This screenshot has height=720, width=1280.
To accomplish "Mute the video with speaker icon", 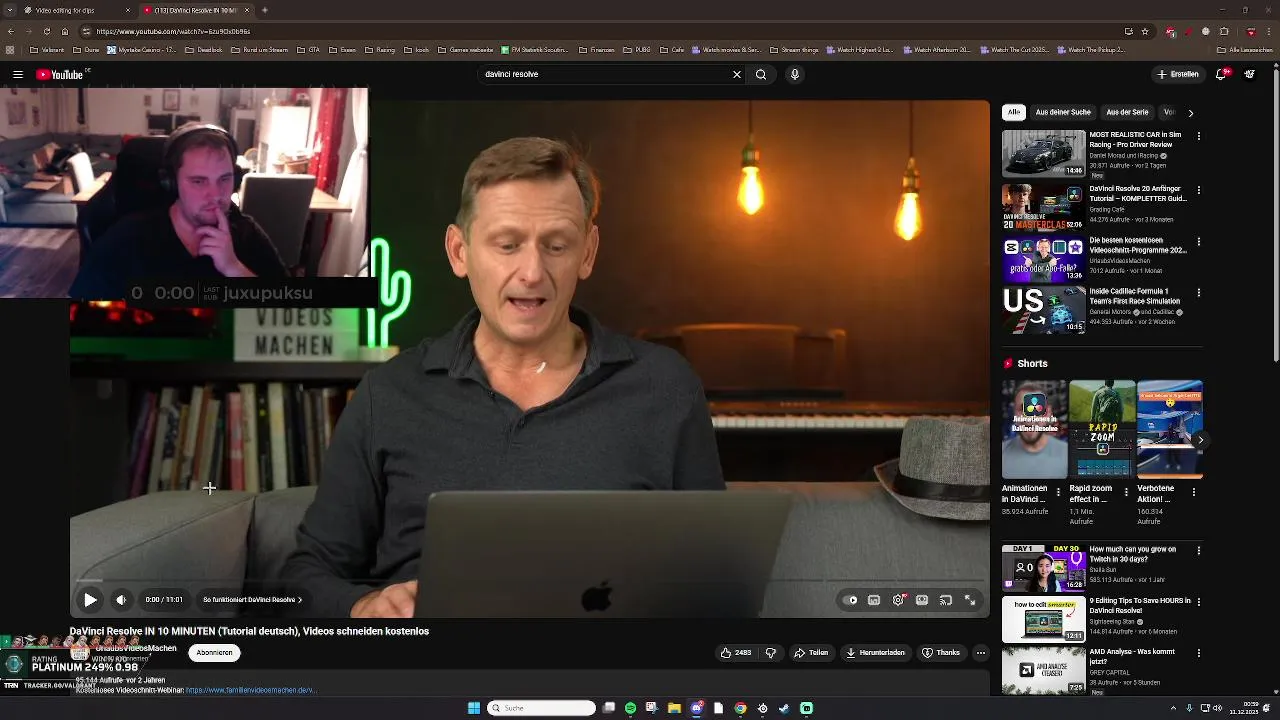I will [121, 600].
